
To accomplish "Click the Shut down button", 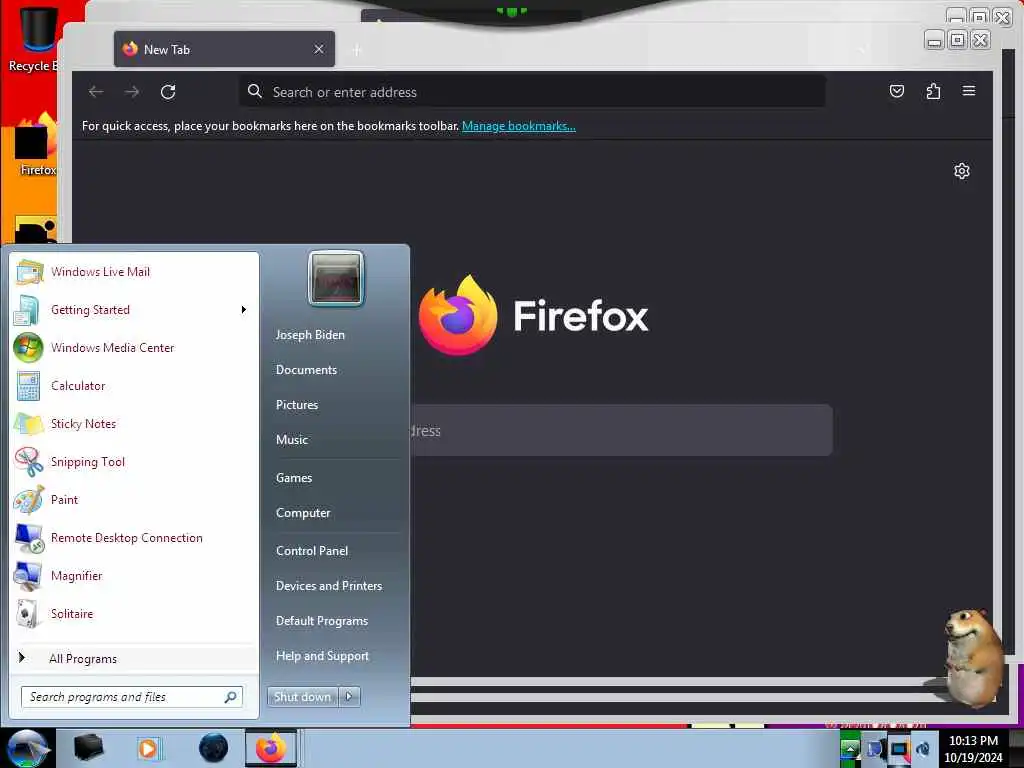I will point(303,696).
